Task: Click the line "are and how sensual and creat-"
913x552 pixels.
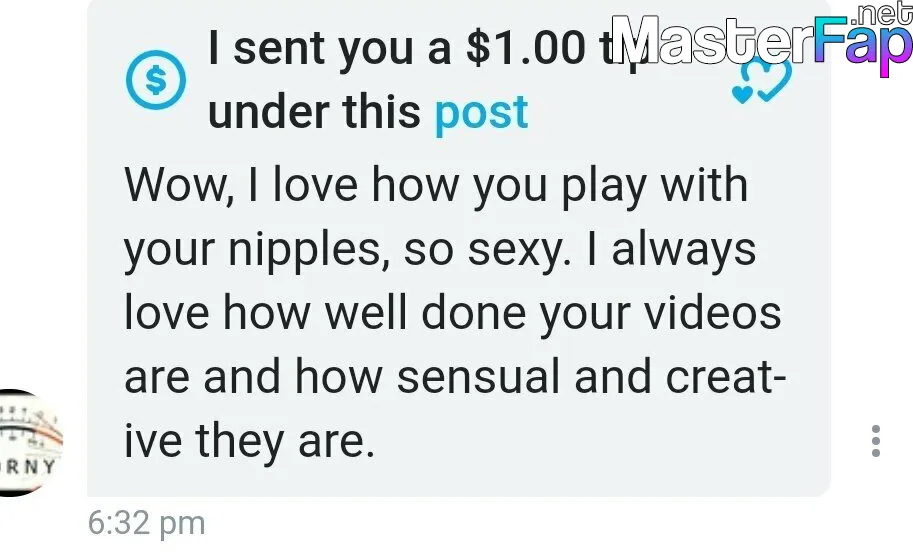Action: click(x=455, y=377)
